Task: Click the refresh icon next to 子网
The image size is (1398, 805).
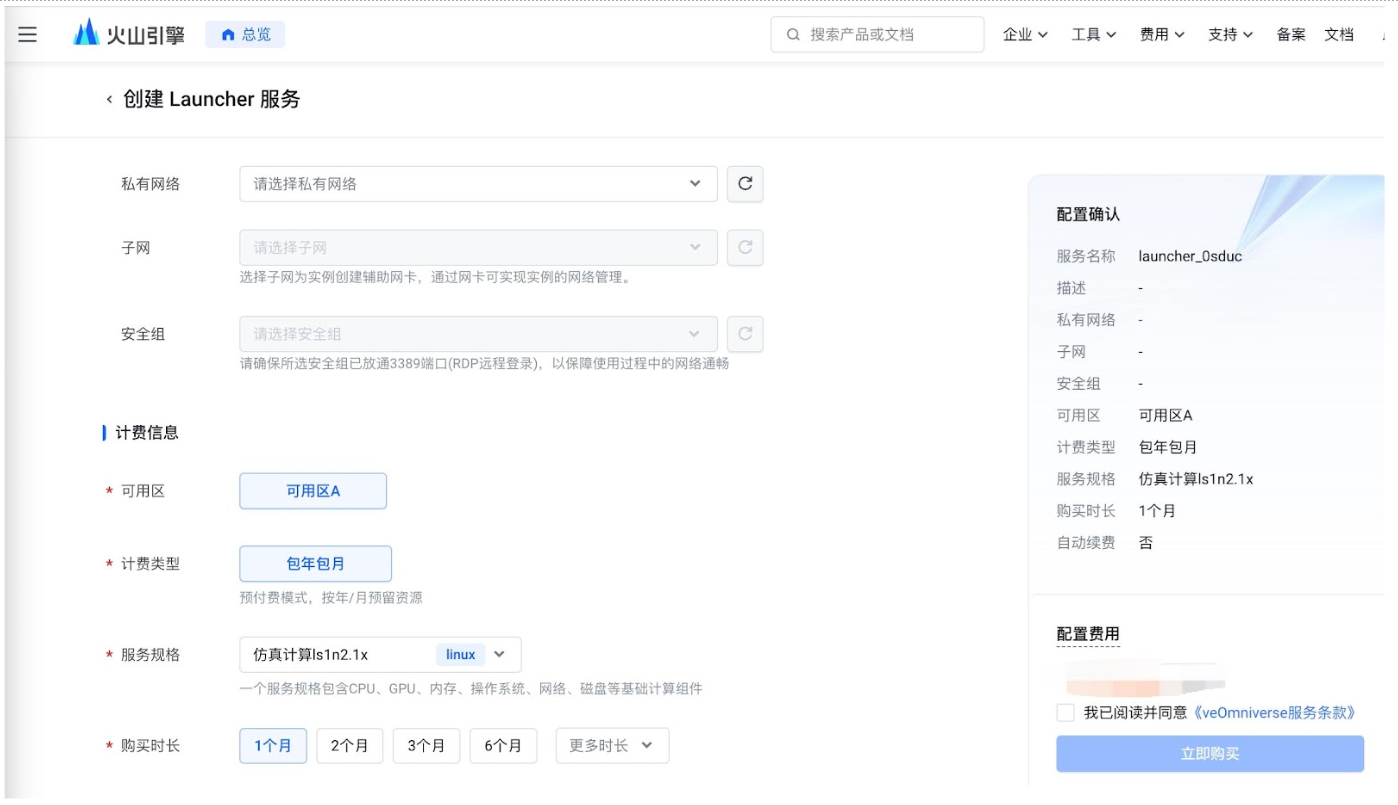Action: click(x=745, y=248)
